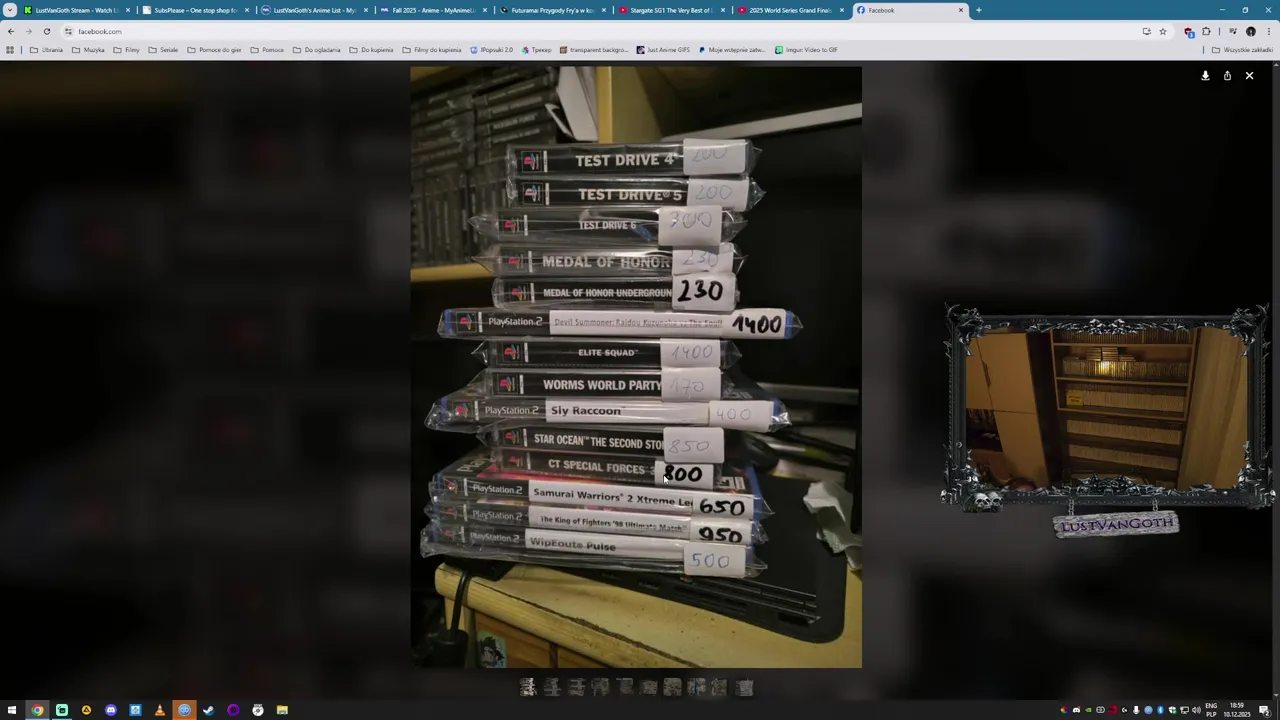Switch to Stargate SG1 tab
This screenshot has height=720, width=1280.
671,10
